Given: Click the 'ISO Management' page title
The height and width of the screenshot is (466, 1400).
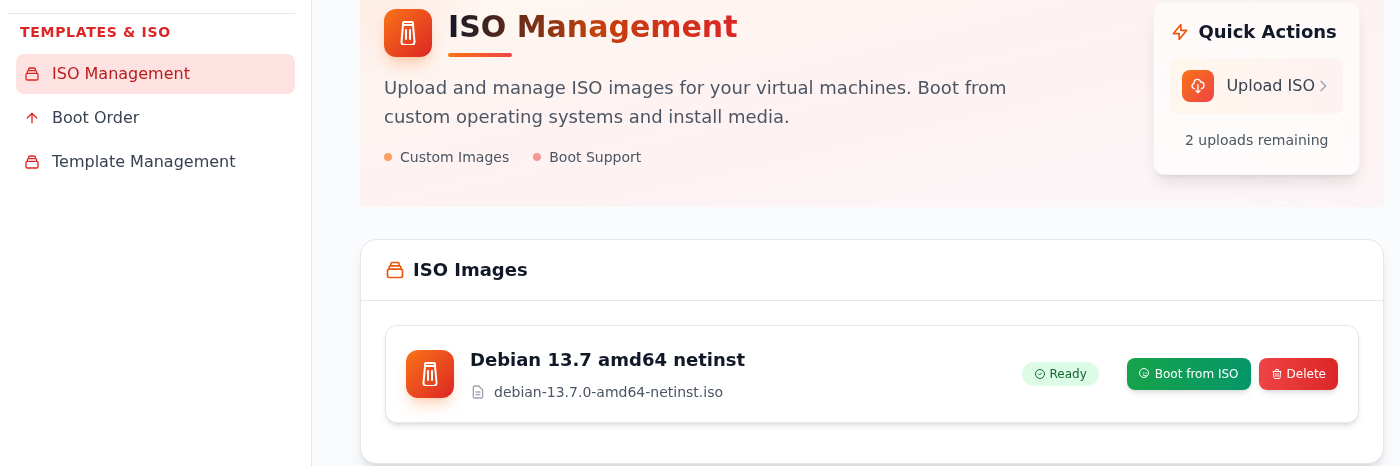Looking at the screenshot, I should click(x=592, y=27).
